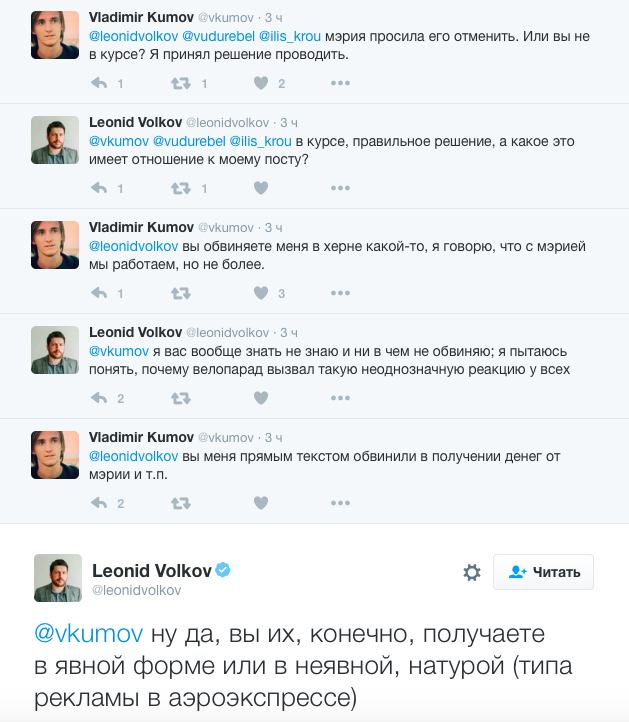629x722 pixels.
Task: Reply to Kumov's 'прямым текстом' tweet
Action: (99, 503)
